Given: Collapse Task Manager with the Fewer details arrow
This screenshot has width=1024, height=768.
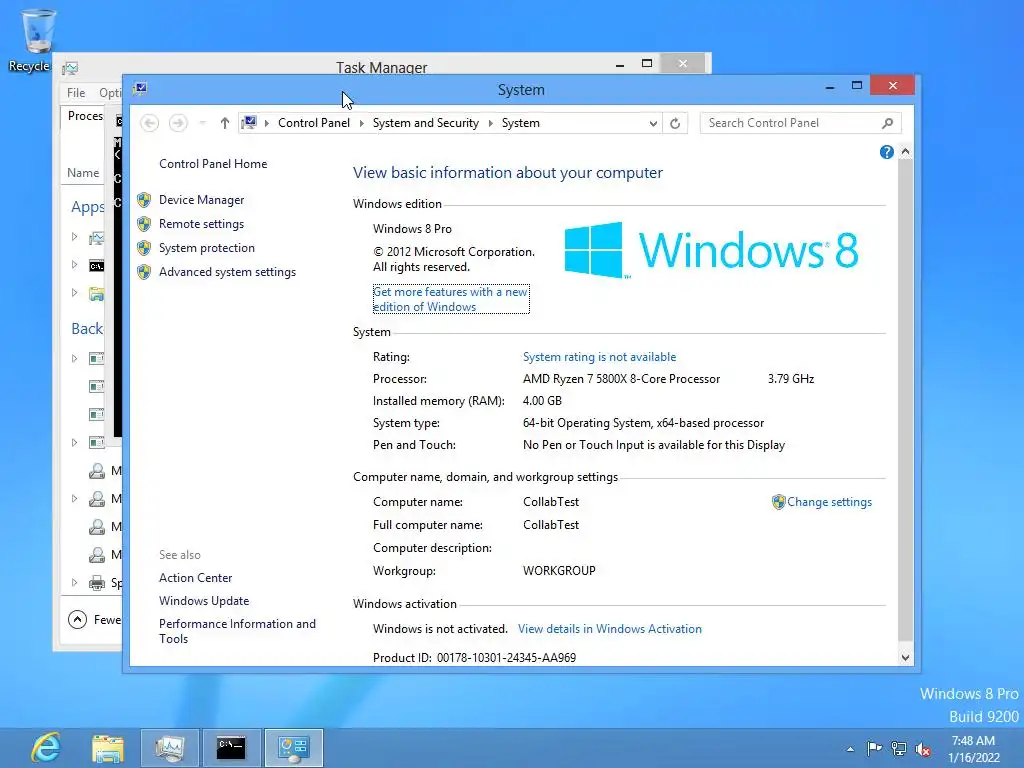Looking at the screenshot, I should [x=77, y=619].
